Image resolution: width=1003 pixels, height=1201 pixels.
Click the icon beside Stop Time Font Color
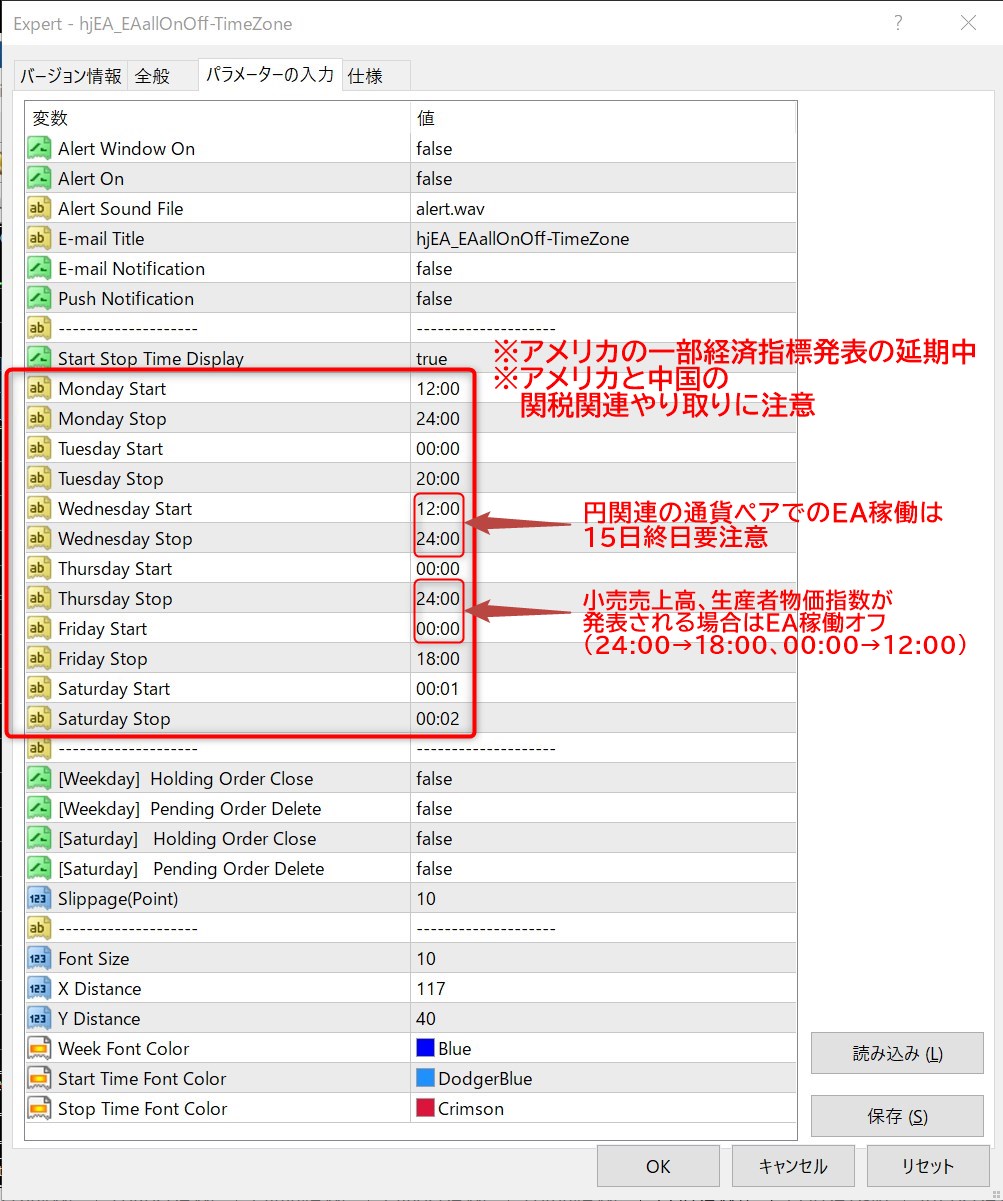[x=39, y=1109]
